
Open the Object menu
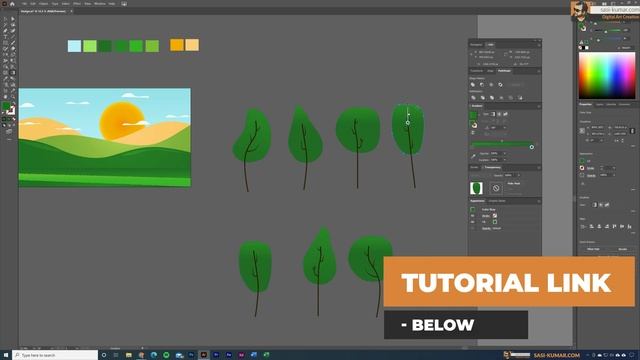pyautogui.click(x=43, y=4)
